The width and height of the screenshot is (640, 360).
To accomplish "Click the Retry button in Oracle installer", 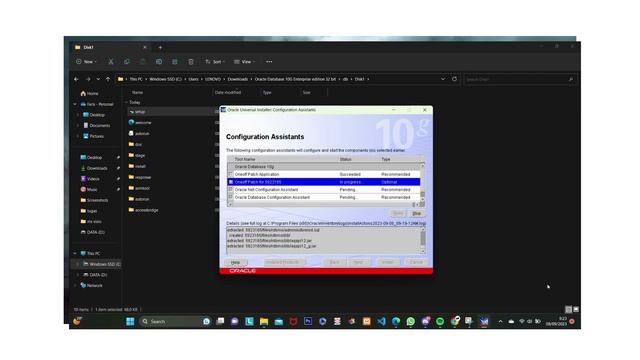I will pos(398,213).
